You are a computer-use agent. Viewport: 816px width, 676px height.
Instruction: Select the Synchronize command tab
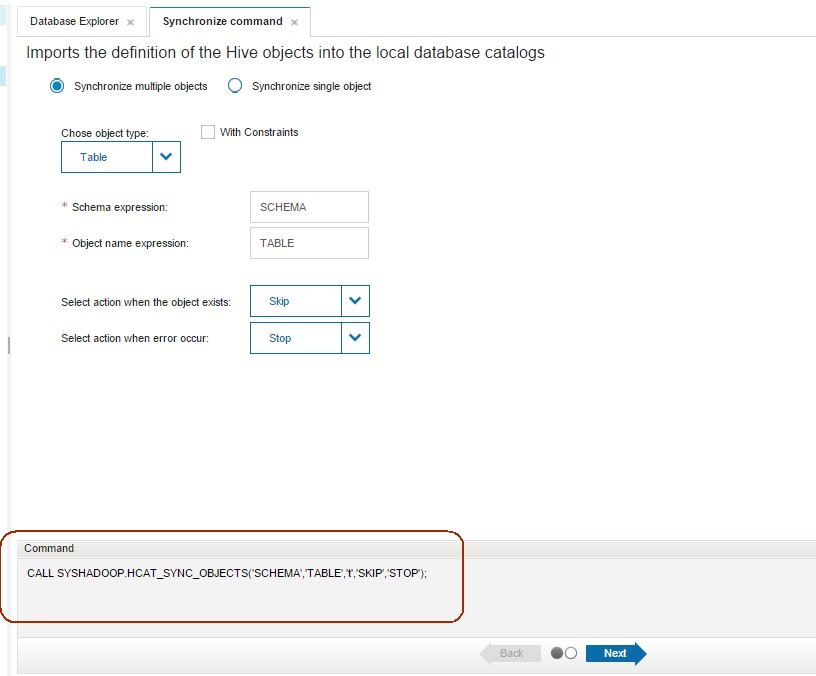pyautogui.click(x=222, y=21)
